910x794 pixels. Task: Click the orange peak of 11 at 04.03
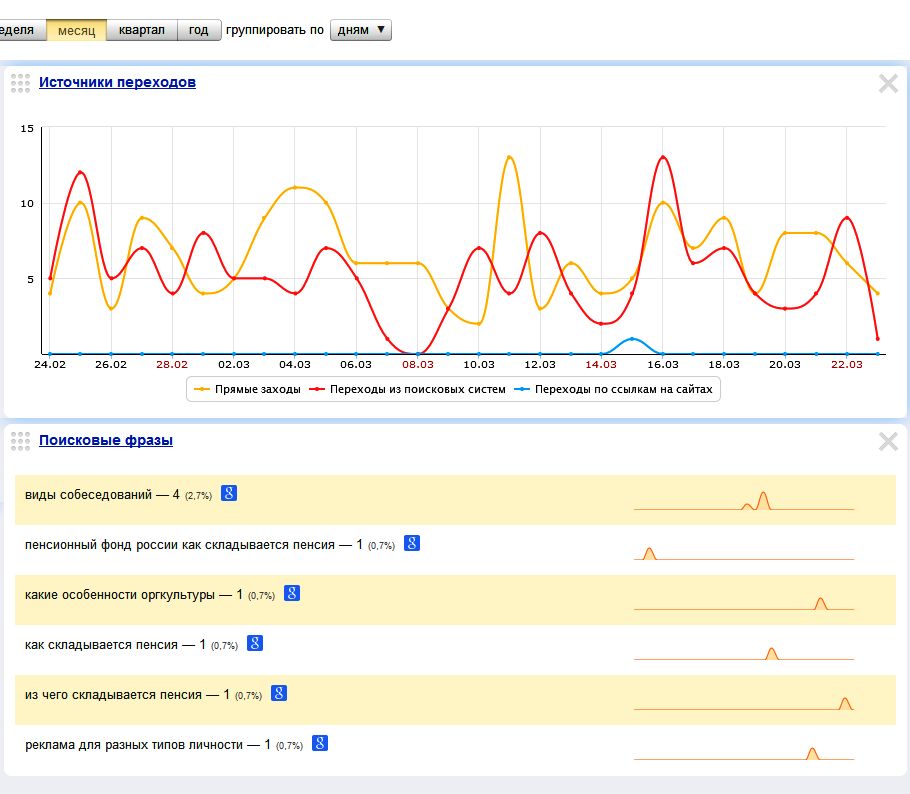click(x=295, y=187)
